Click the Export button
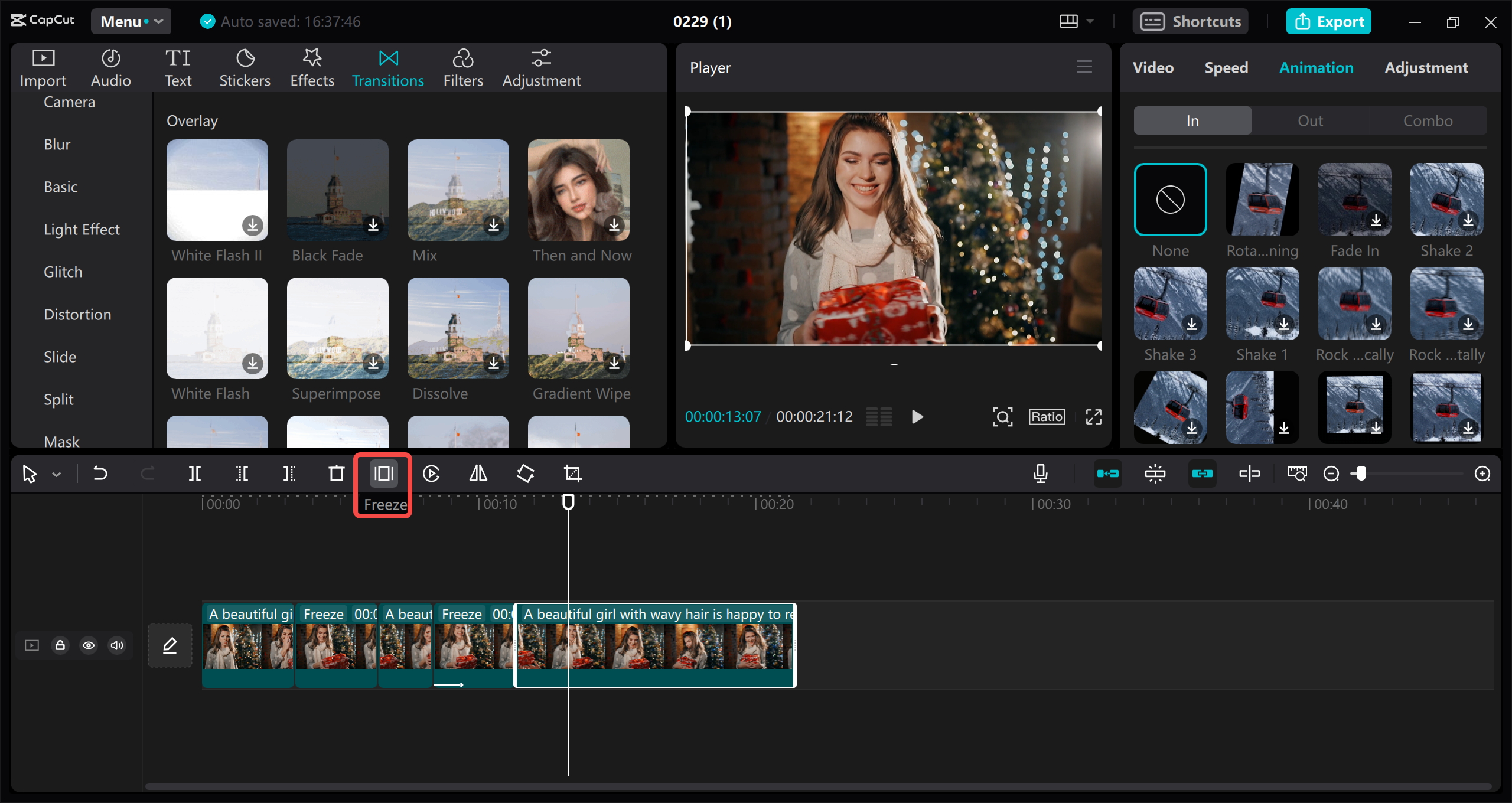Image resolution: width=1512 pixels, height=803 pixels. coord(1329,21)
